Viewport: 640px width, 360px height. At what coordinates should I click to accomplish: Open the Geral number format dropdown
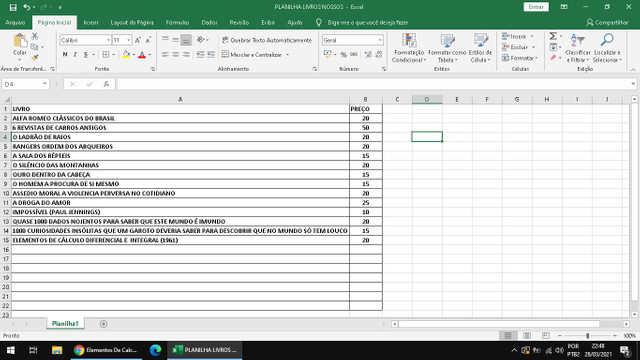(380, 40)
